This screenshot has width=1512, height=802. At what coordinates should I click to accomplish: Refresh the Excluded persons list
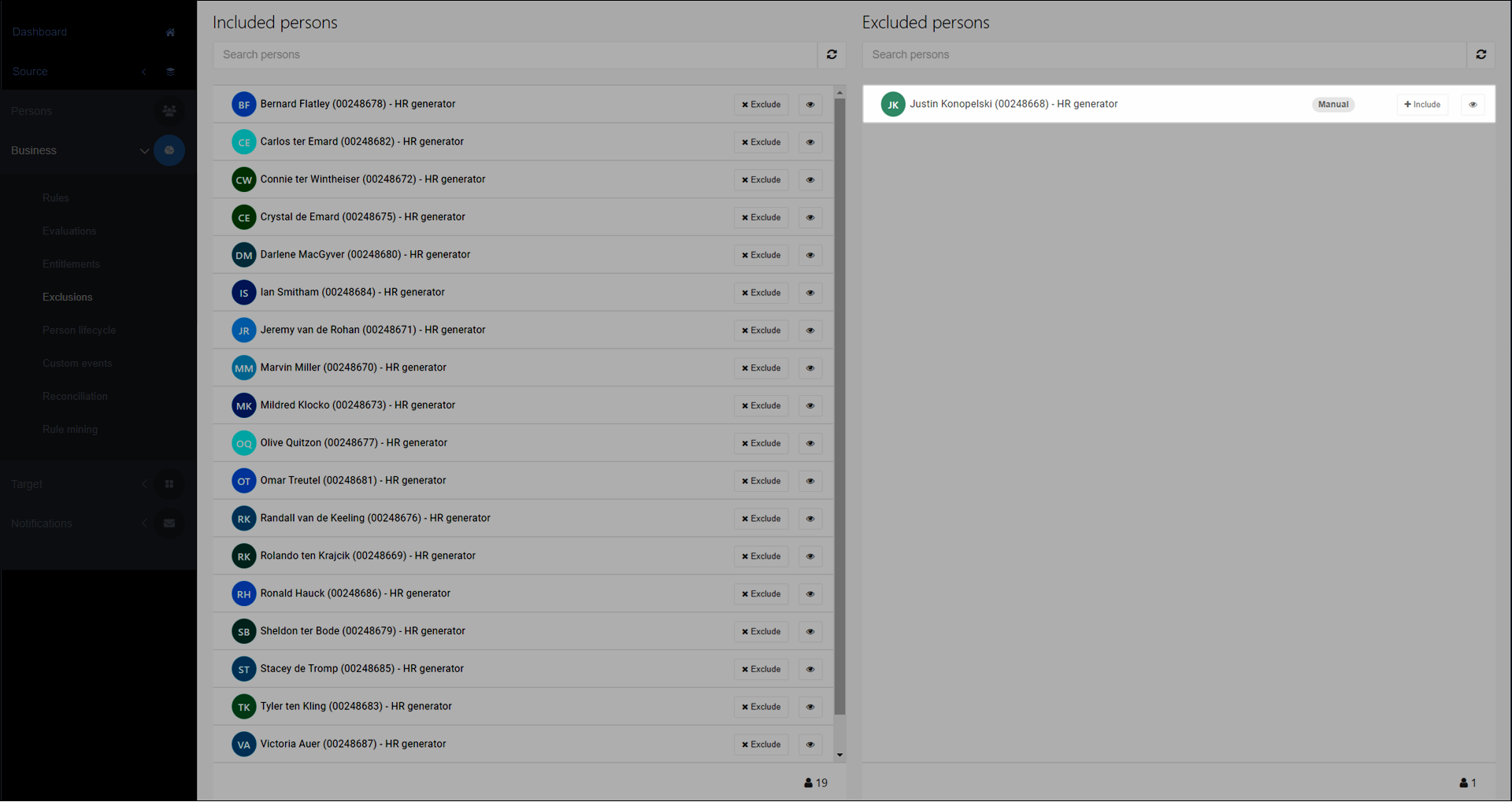1480,54
